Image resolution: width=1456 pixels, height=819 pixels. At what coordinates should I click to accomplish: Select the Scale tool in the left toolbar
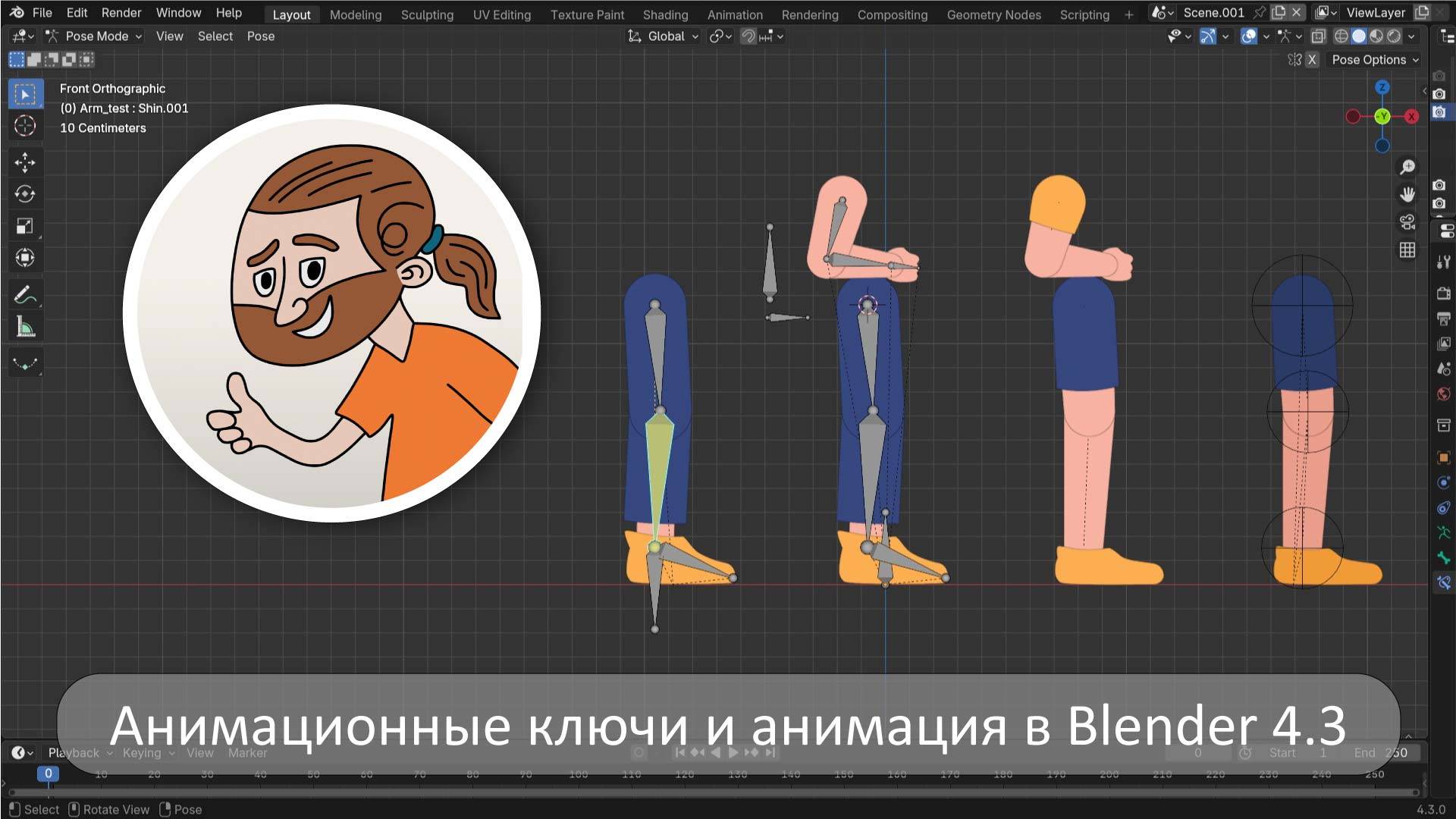tap(25, 226)
